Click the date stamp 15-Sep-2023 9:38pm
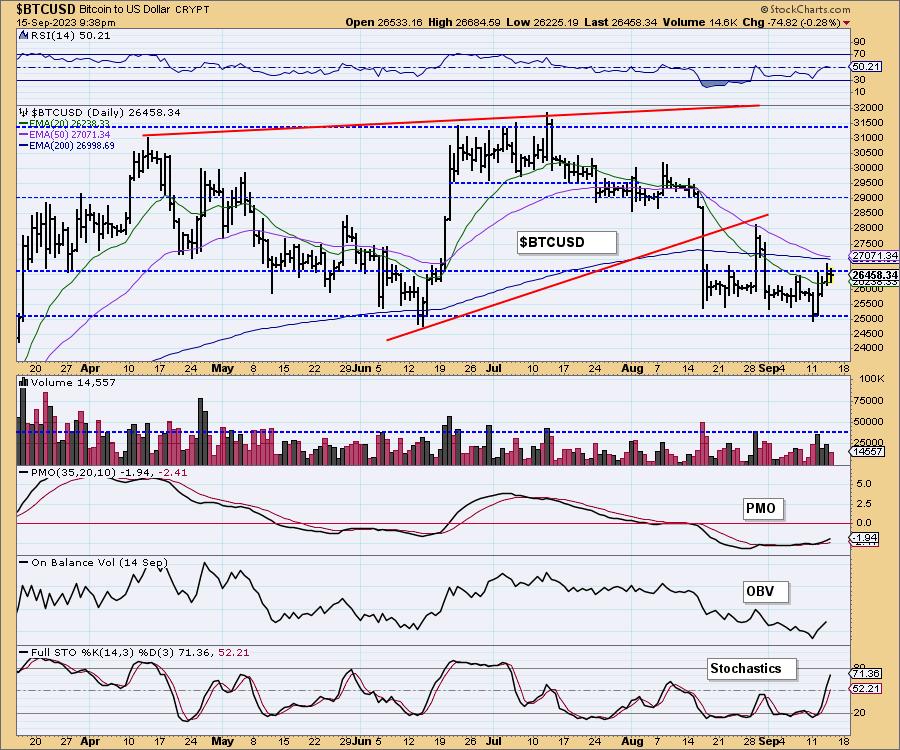The height and width of the screenshot is (750, 900). pyautogui.click(x=65, y=23)
